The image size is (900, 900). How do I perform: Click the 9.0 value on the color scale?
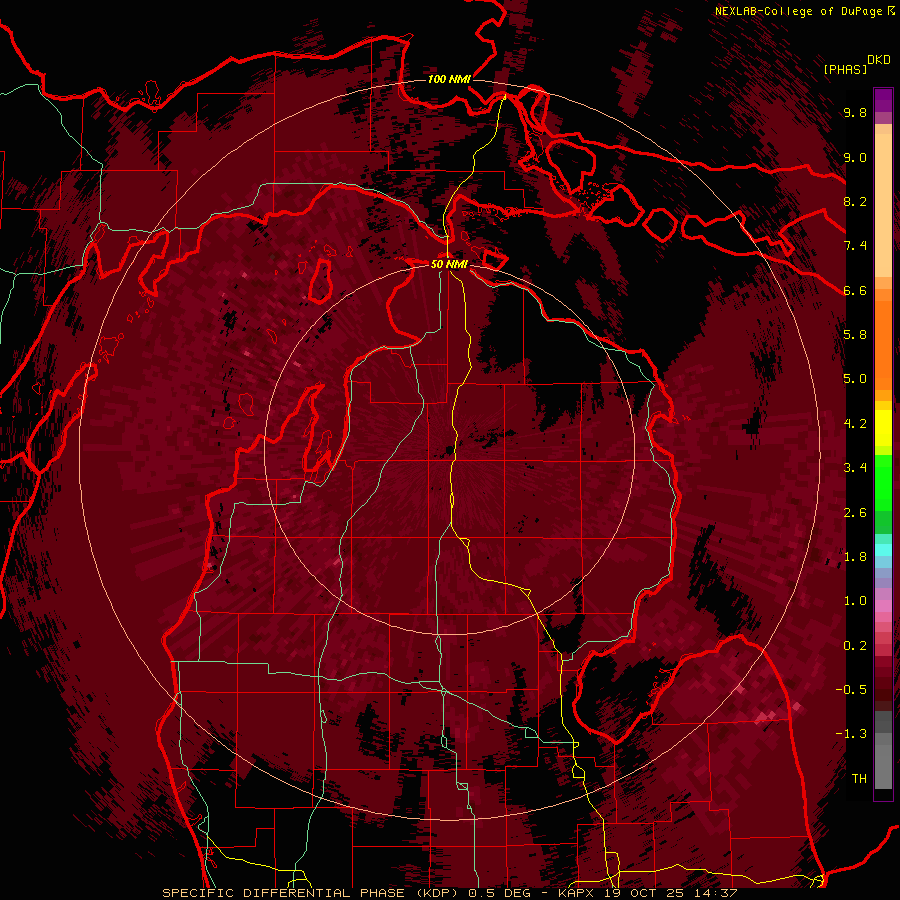855,157
